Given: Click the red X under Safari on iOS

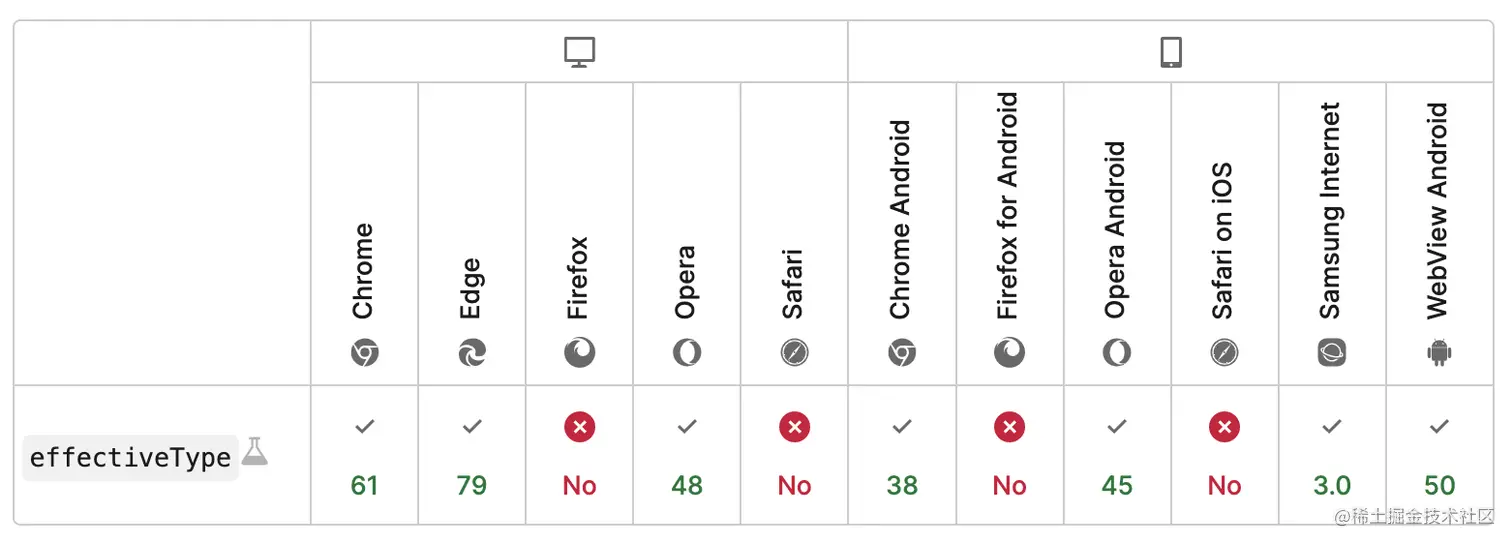Looking at the screenshot, I should [x=1224, y=427].
